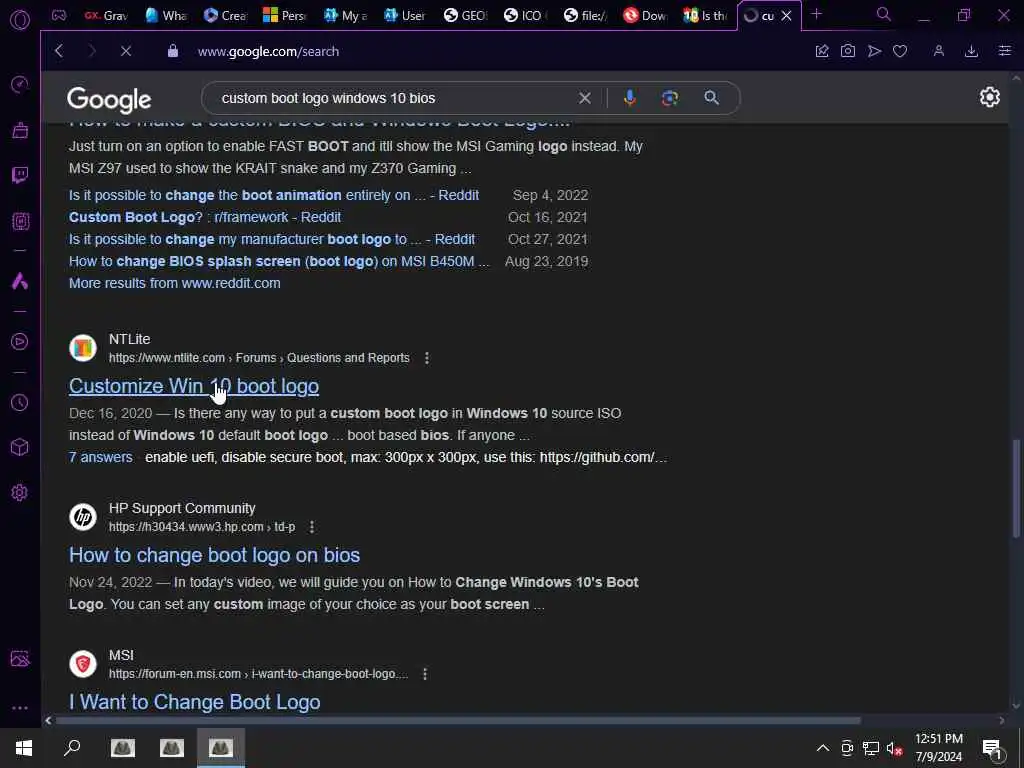Submit search with magnifier button

tap(712, 98)
